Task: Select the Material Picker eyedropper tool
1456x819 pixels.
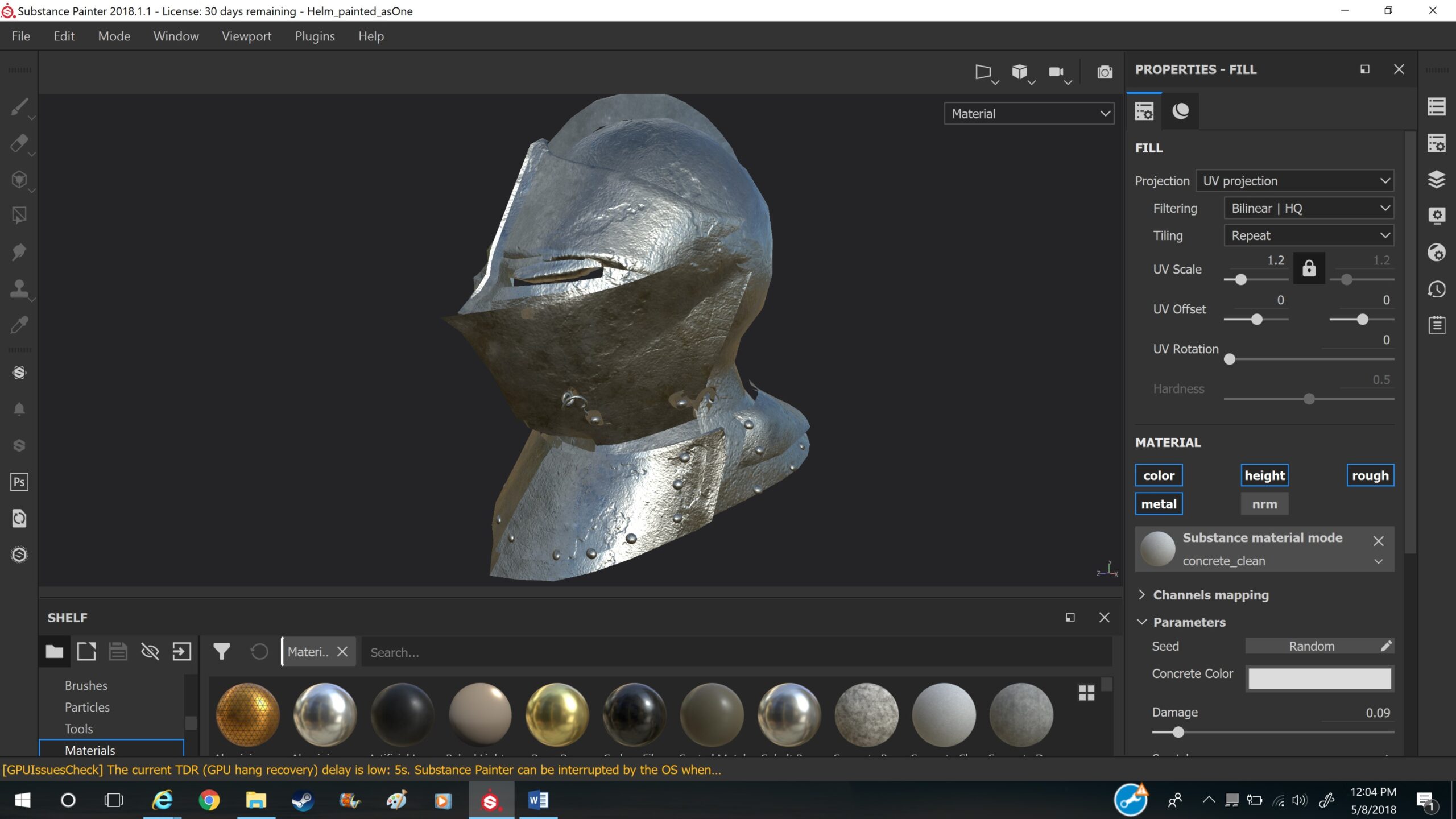Action: (19, 325)
